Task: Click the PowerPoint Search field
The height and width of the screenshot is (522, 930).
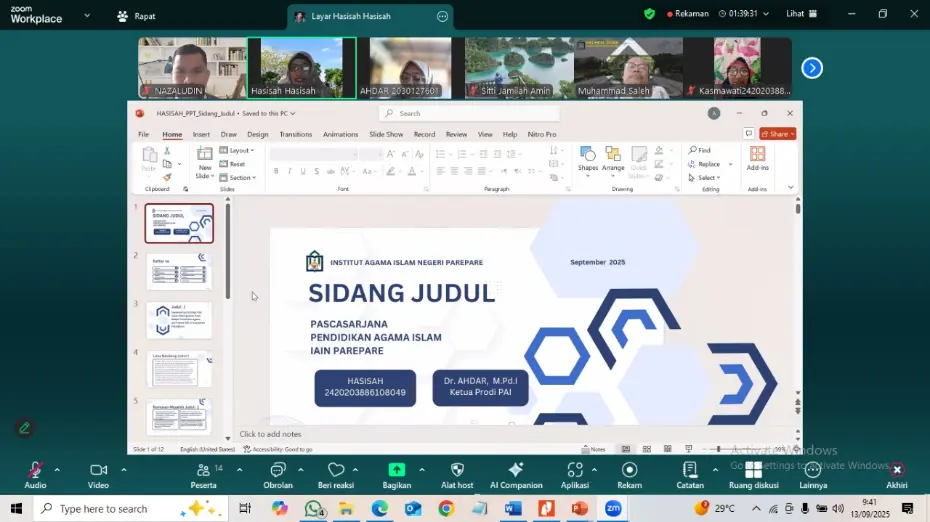Action: coord(469,113)
